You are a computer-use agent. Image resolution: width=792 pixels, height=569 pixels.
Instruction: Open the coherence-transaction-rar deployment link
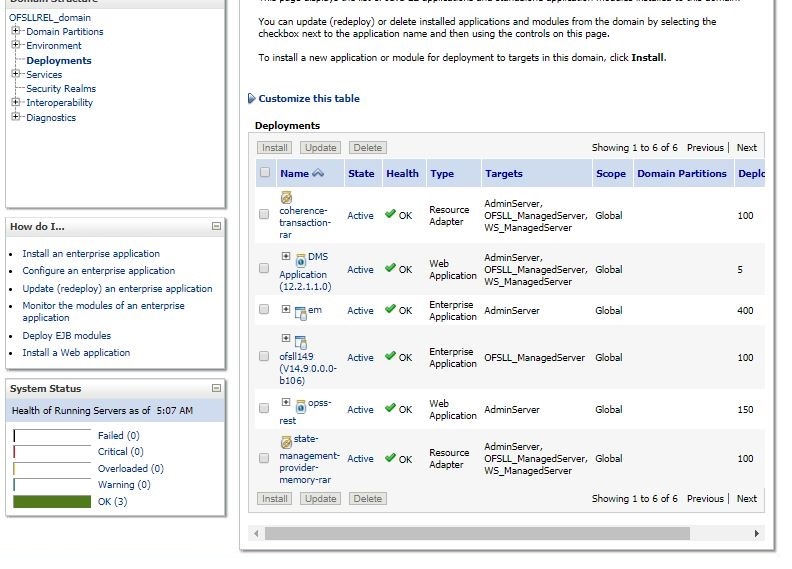coord(305,222)
